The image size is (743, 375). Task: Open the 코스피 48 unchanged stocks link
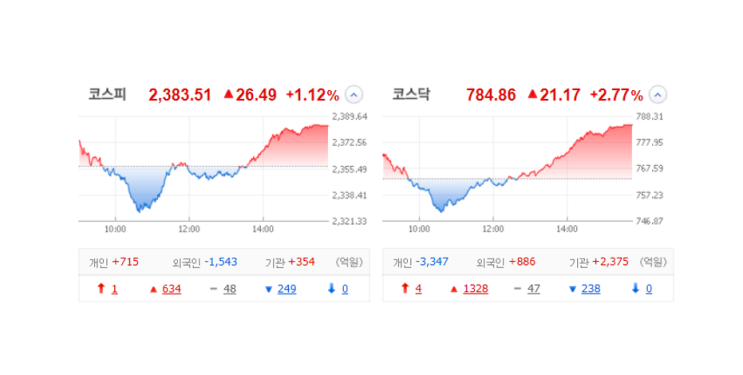click(230, 289)
